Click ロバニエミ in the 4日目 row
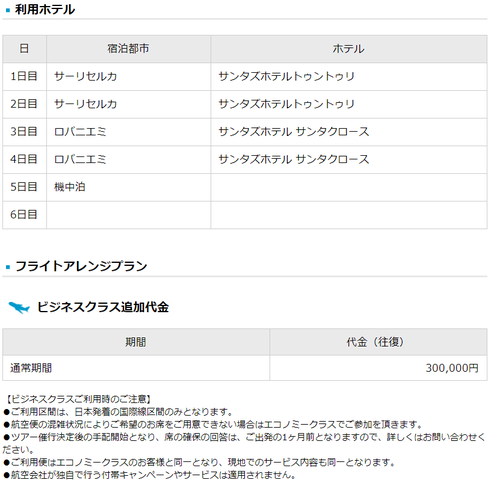The height and width of the screenshot is (480, 491). coord(80,159)
